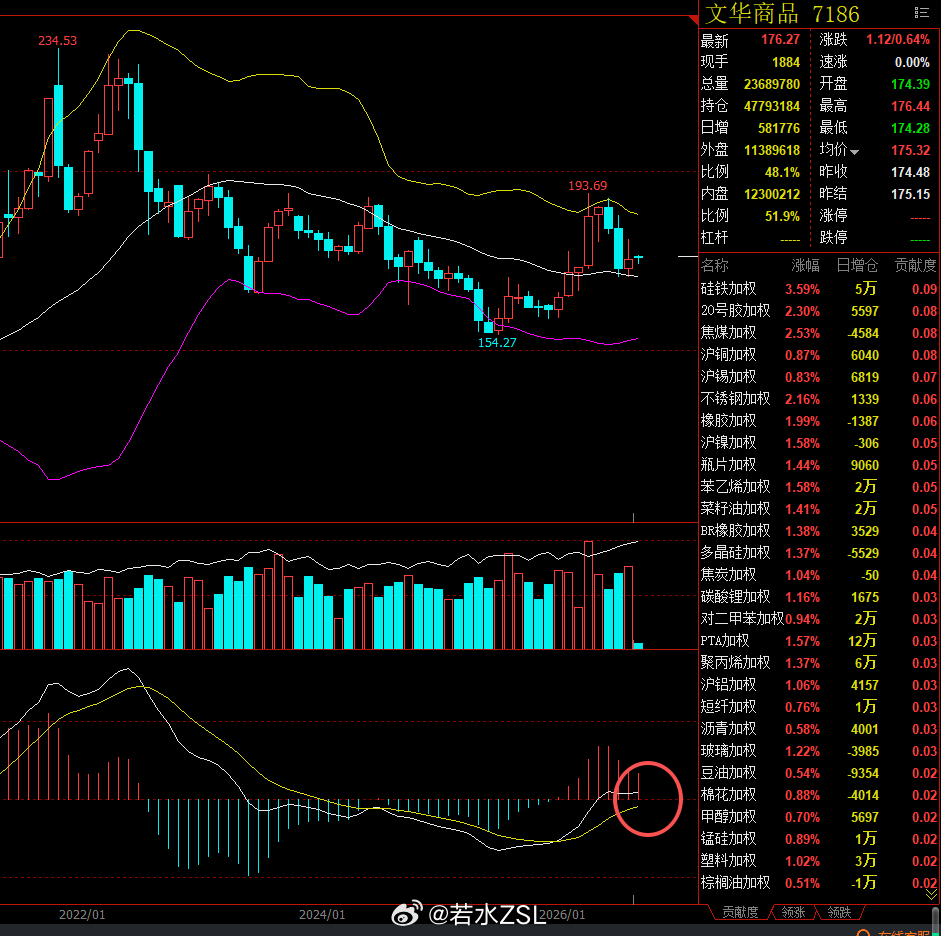
Task: Select the 硅铁加权 row
Action: pos(819,289)
